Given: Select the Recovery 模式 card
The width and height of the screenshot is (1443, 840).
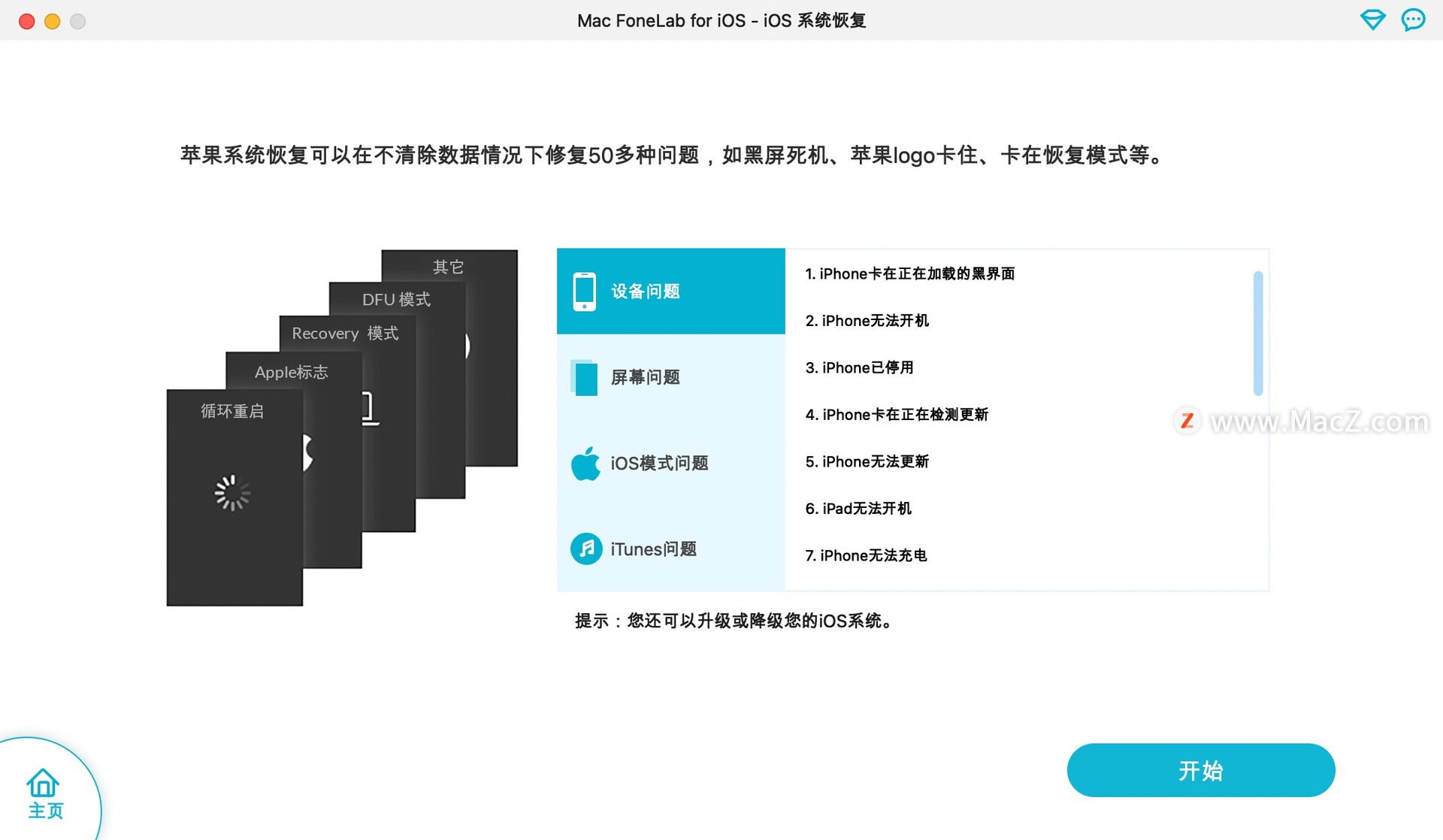Looking at the screenshot, I should [345, 333].
